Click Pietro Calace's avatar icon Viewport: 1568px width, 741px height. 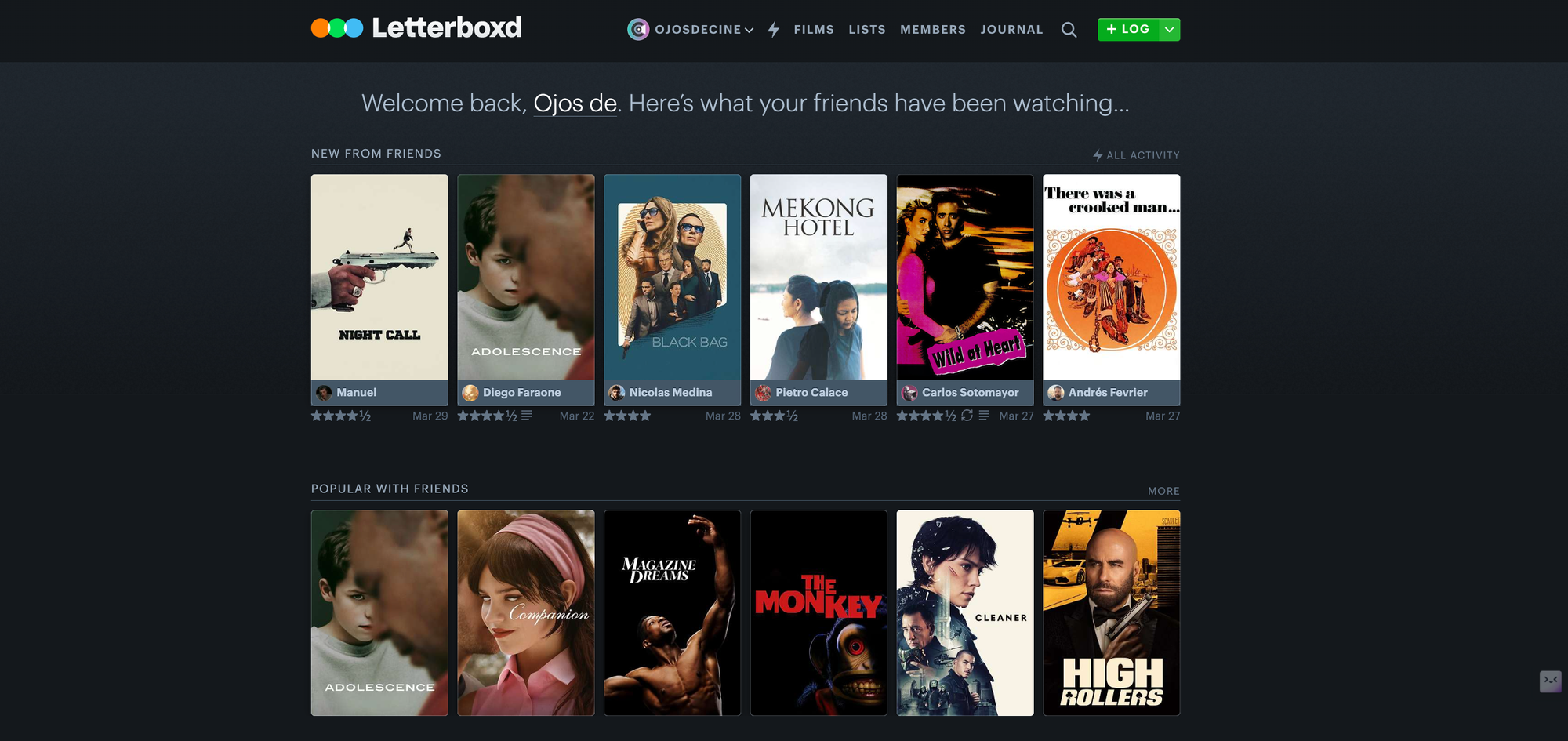coord(763,393)
